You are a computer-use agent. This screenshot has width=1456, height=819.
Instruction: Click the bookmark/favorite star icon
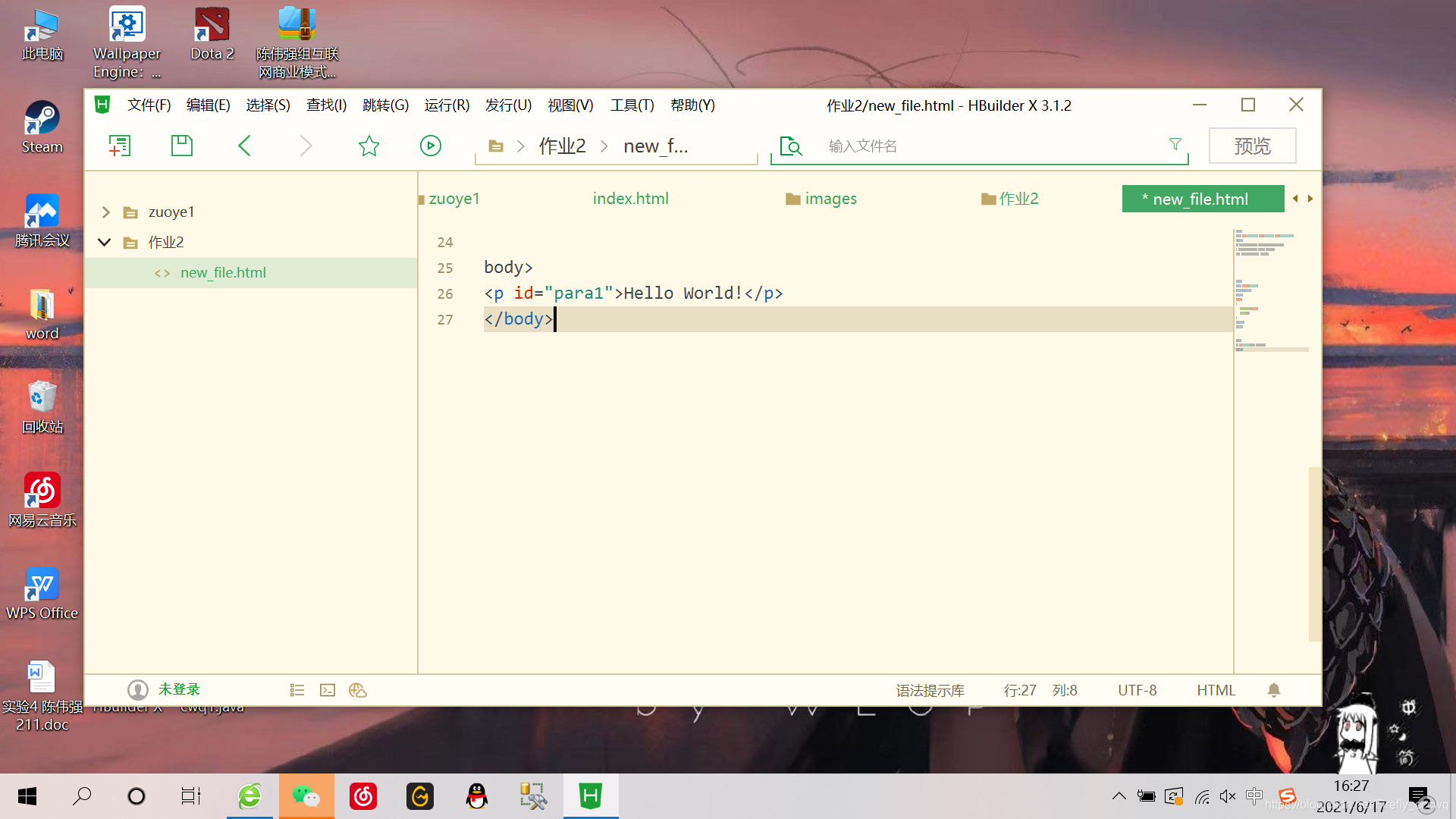click(369, 145)
